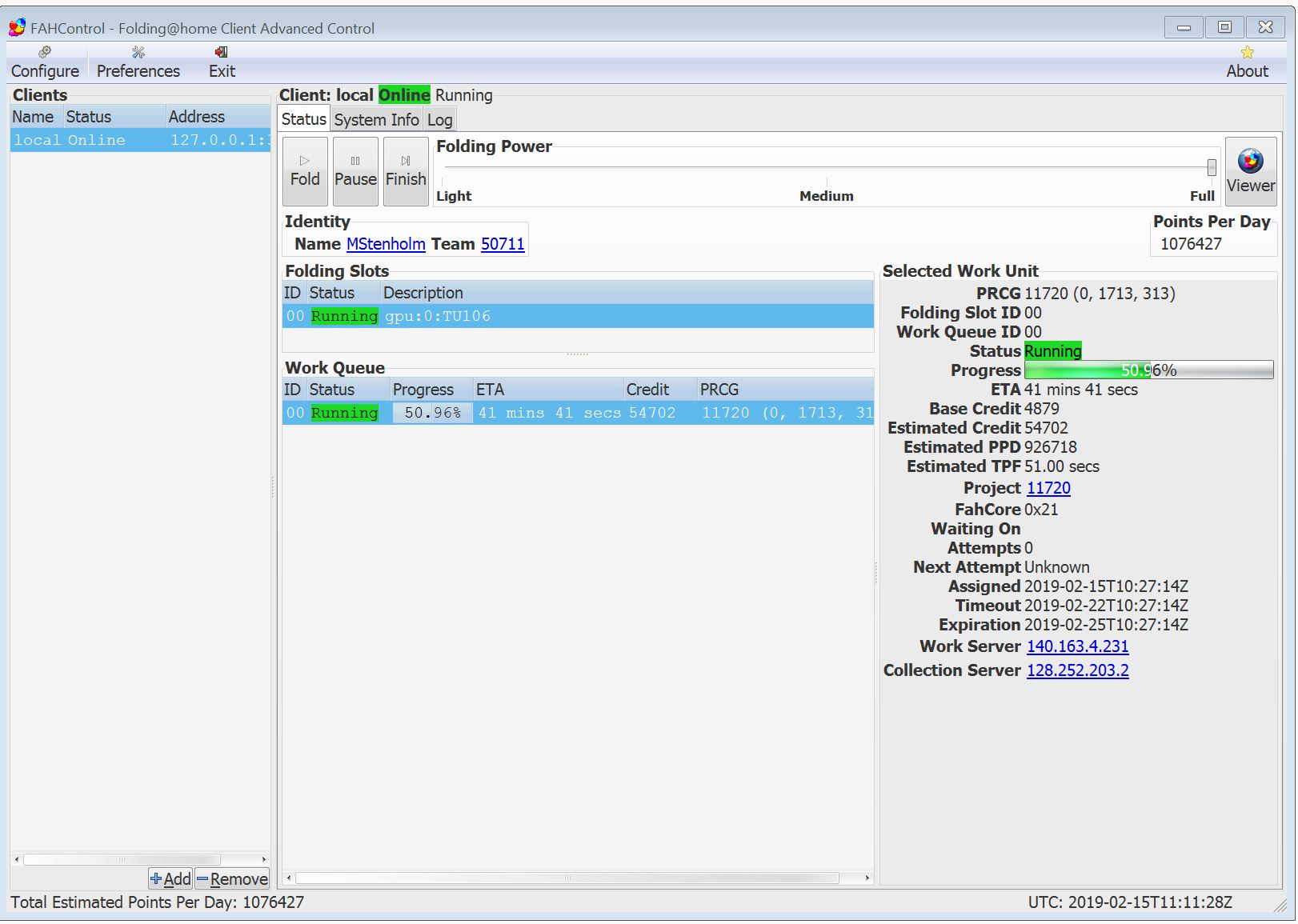Click the FAHControl title bar app icon
The width and height of the screenshot is (1298, 924).
[17, 28]
